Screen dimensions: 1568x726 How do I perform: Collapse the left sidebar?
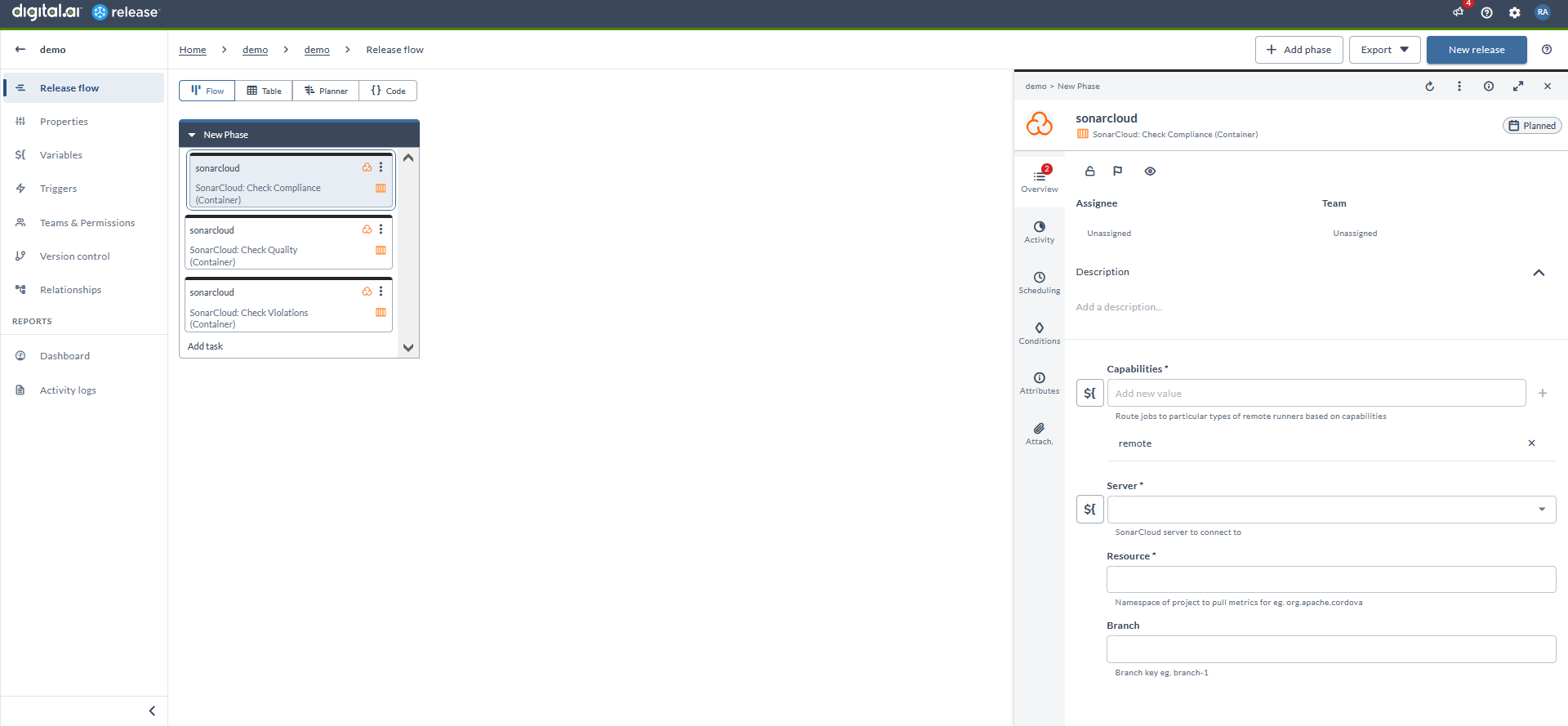152,711
